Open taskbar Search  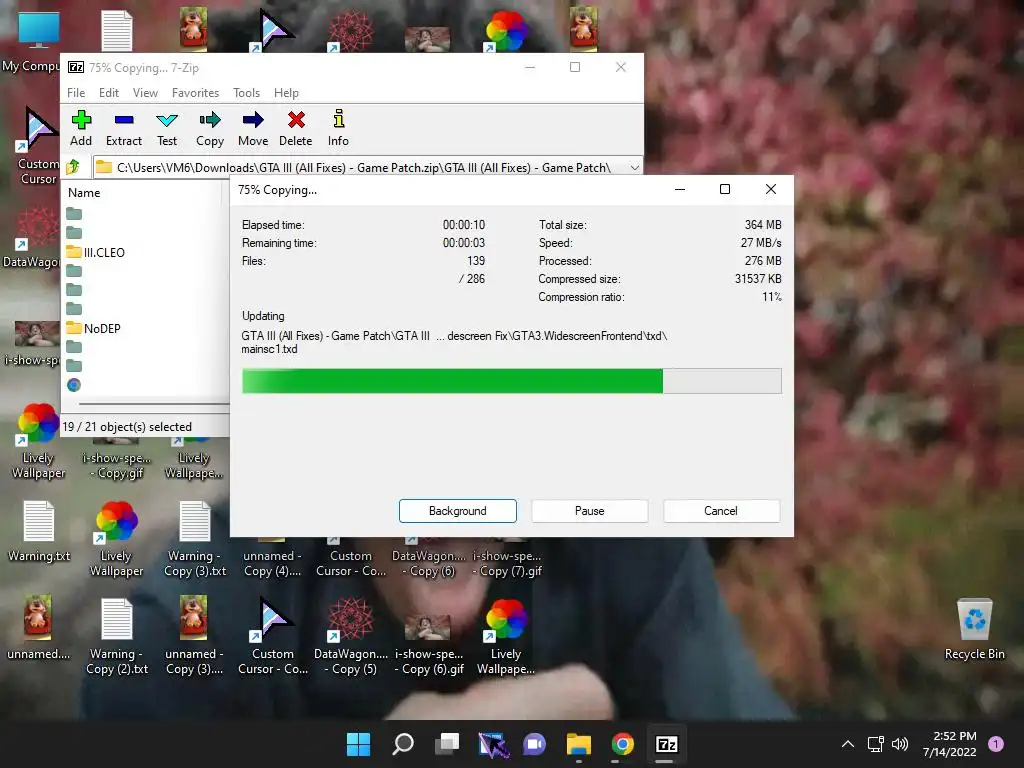click(x=402, y=744)
